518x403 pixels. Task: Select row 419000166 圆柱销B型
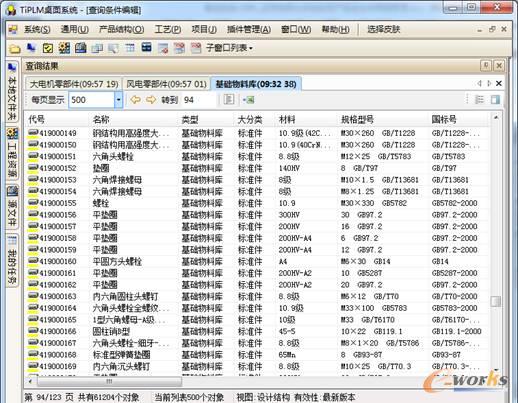tap(257, 332)
